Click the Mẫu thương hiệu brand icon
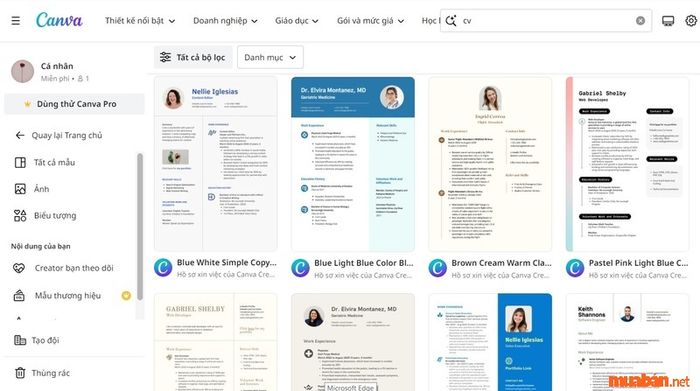700x391 pixels. tap(19, 295)
